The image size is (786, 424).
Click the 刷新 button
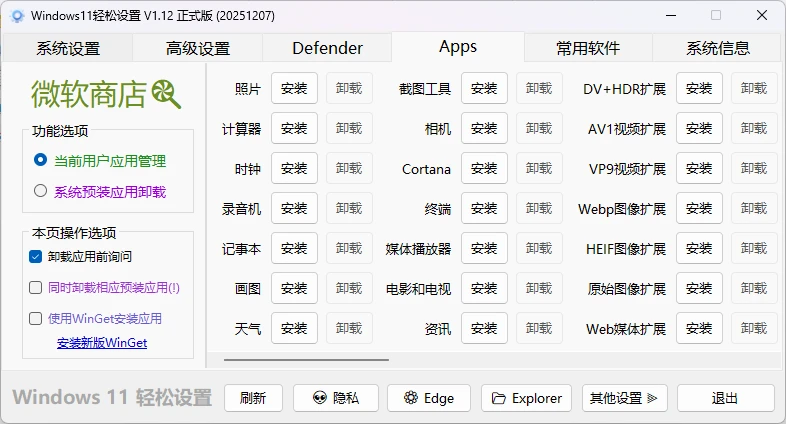[x=253, y=398]
